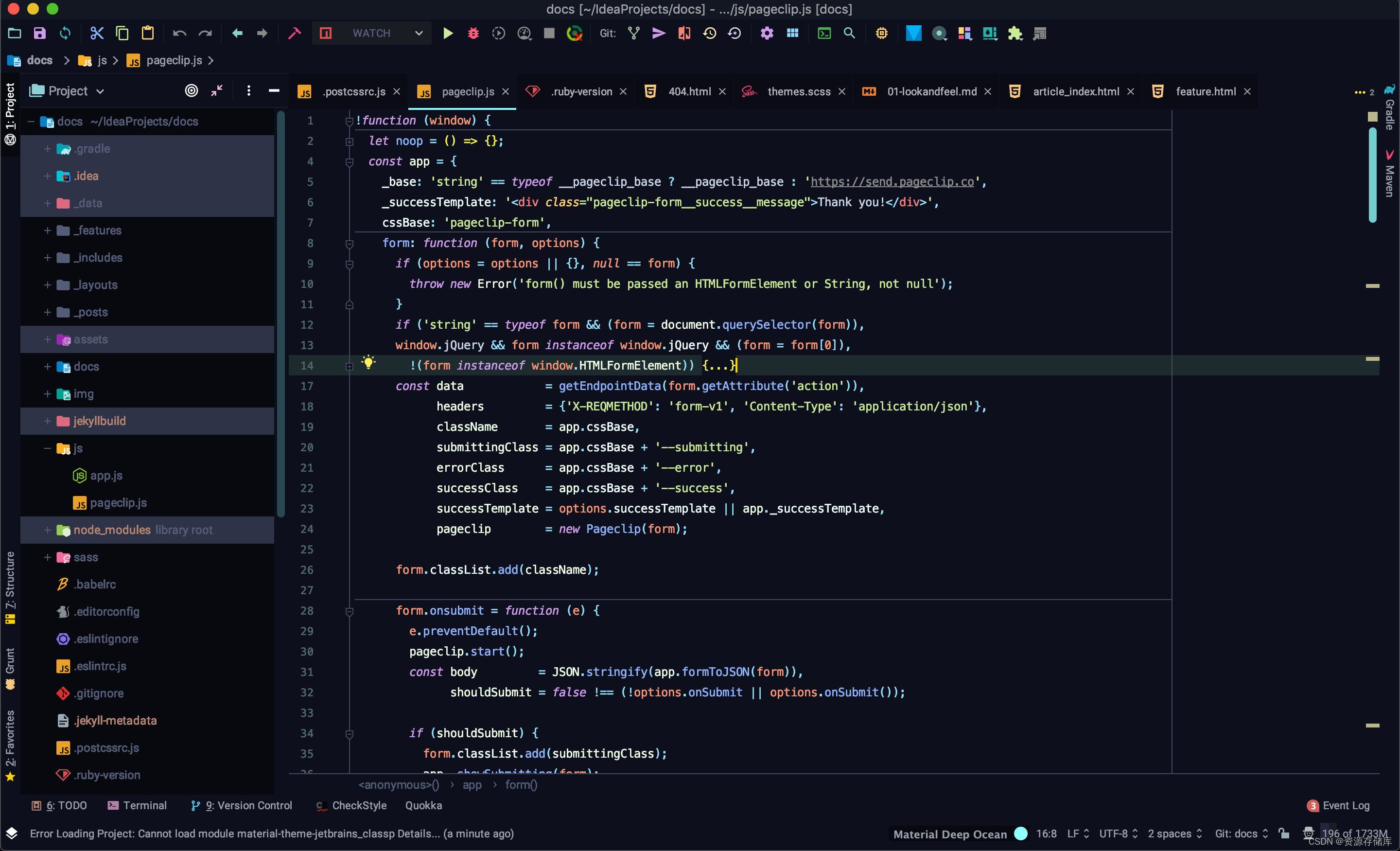Screen dimensions: 1400x851
Task: Open Project panel options menu (three dots)
Action: (248, 91)
